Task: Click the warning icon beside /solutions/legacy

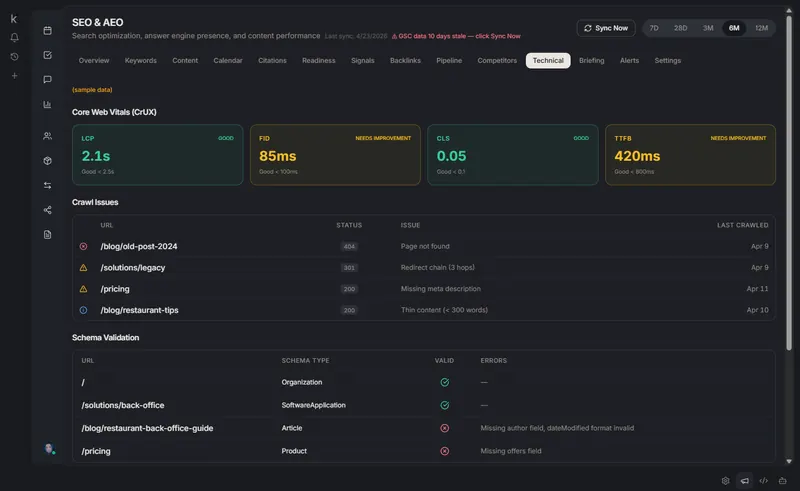Action: point(83,267)
